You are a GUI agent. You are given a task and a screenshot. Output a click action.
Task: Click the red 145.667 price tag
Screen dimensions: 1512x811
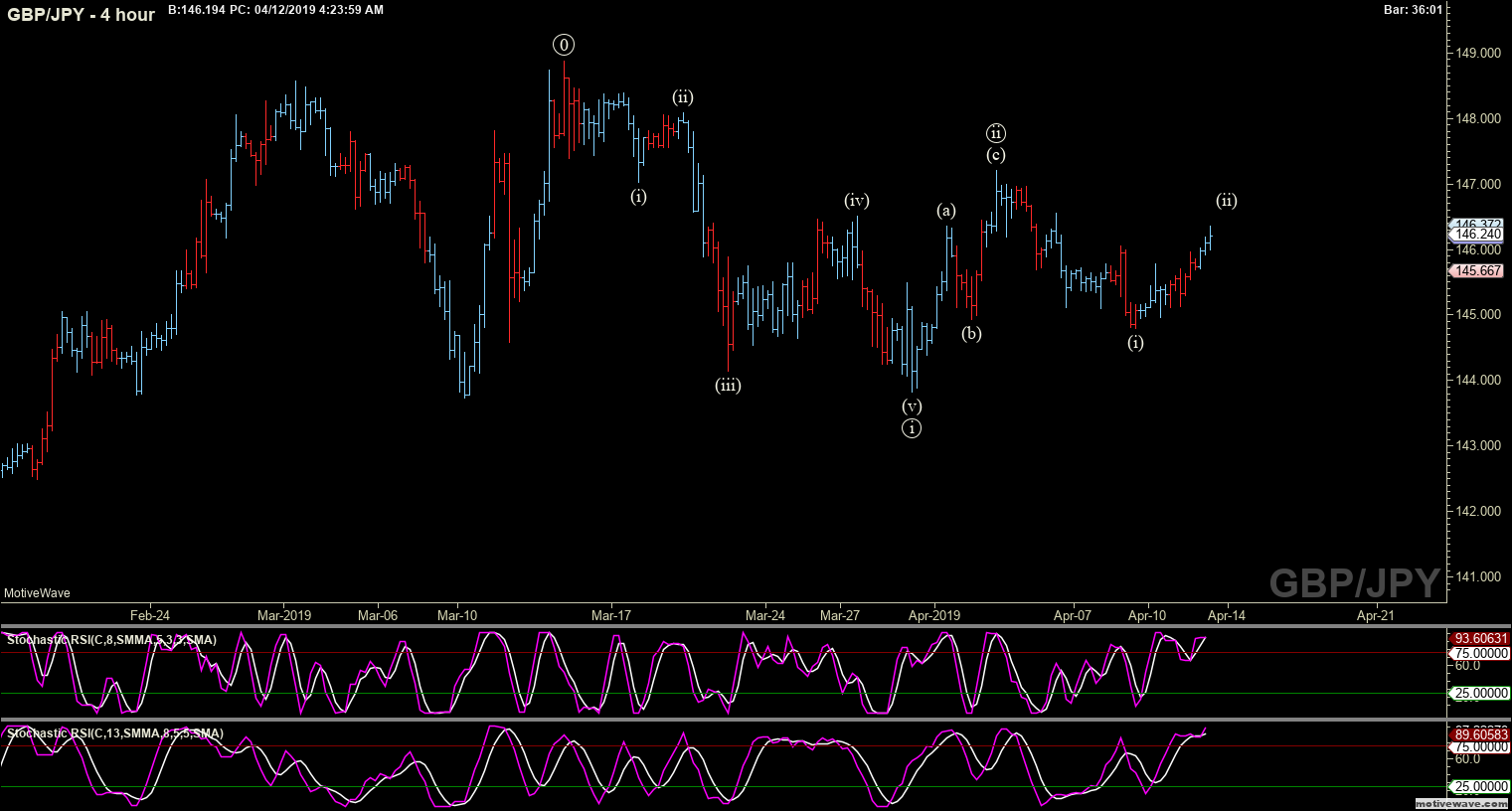(x=1478, y=270)
